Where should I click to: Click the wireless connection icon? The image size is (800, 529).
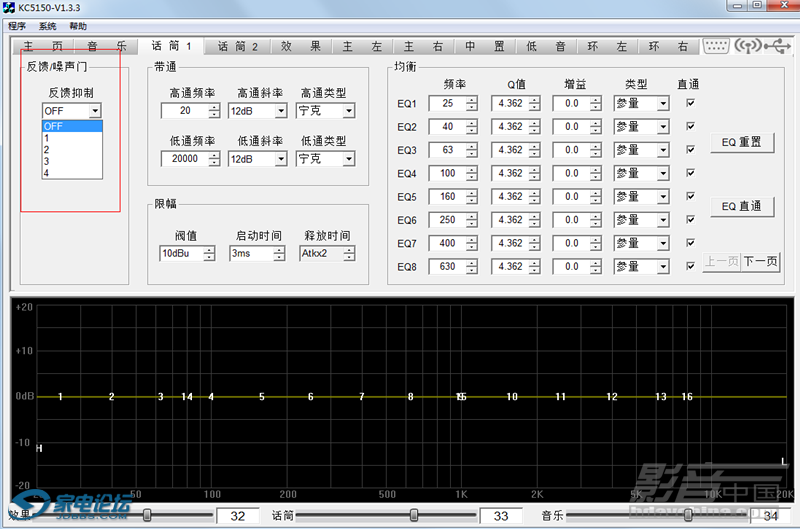pos(747,46)
